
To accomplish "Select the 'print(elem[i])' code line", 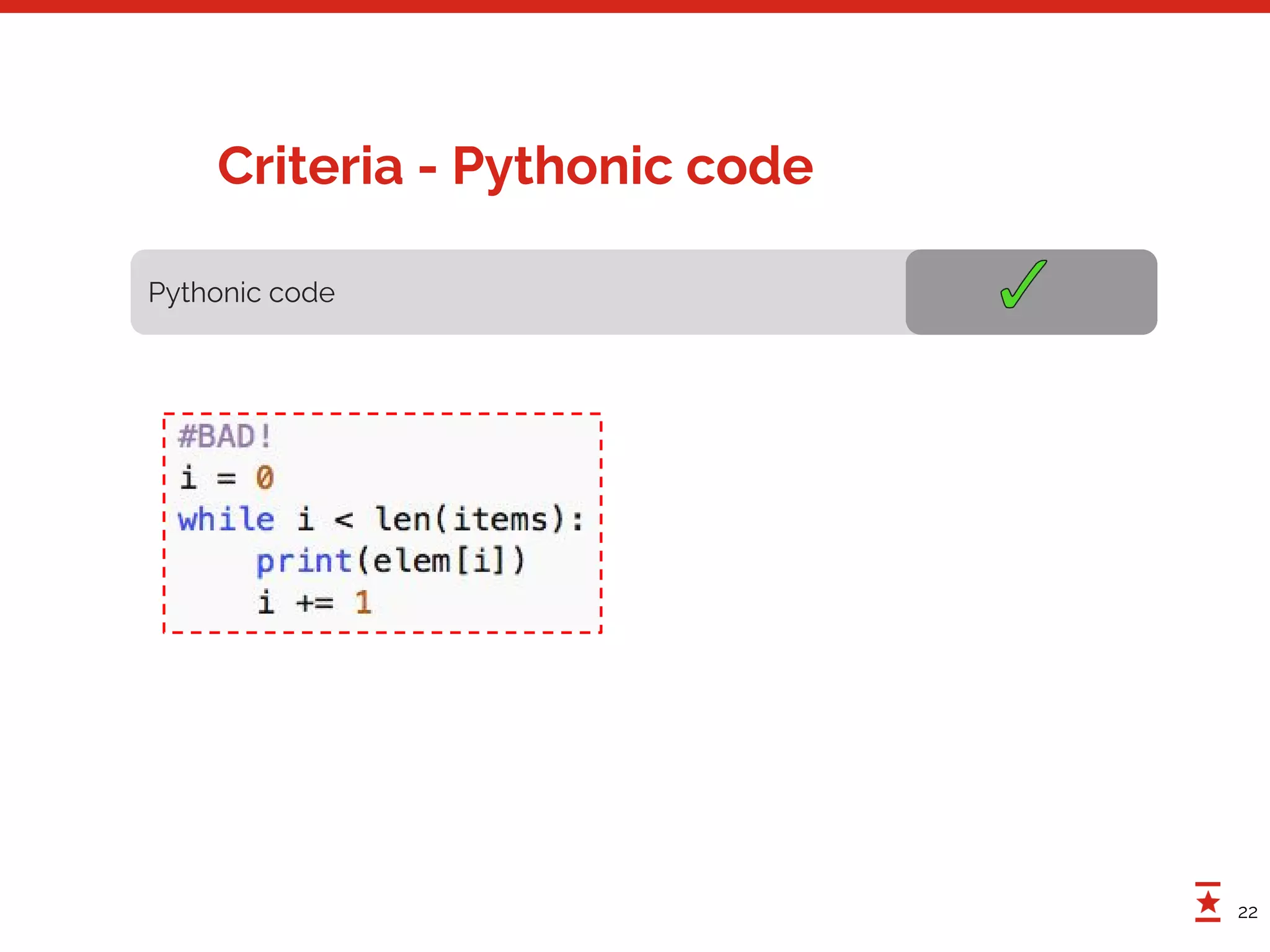I will pos(391,561).
